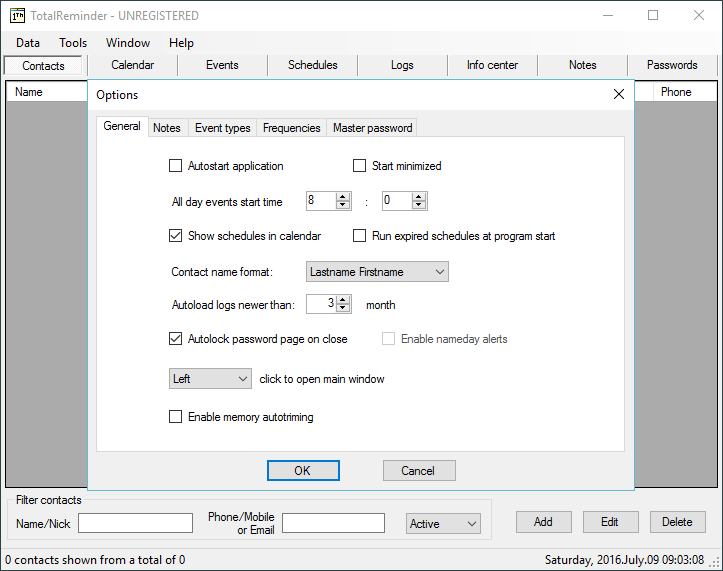Click the start time minutes field

click(397, 201)
